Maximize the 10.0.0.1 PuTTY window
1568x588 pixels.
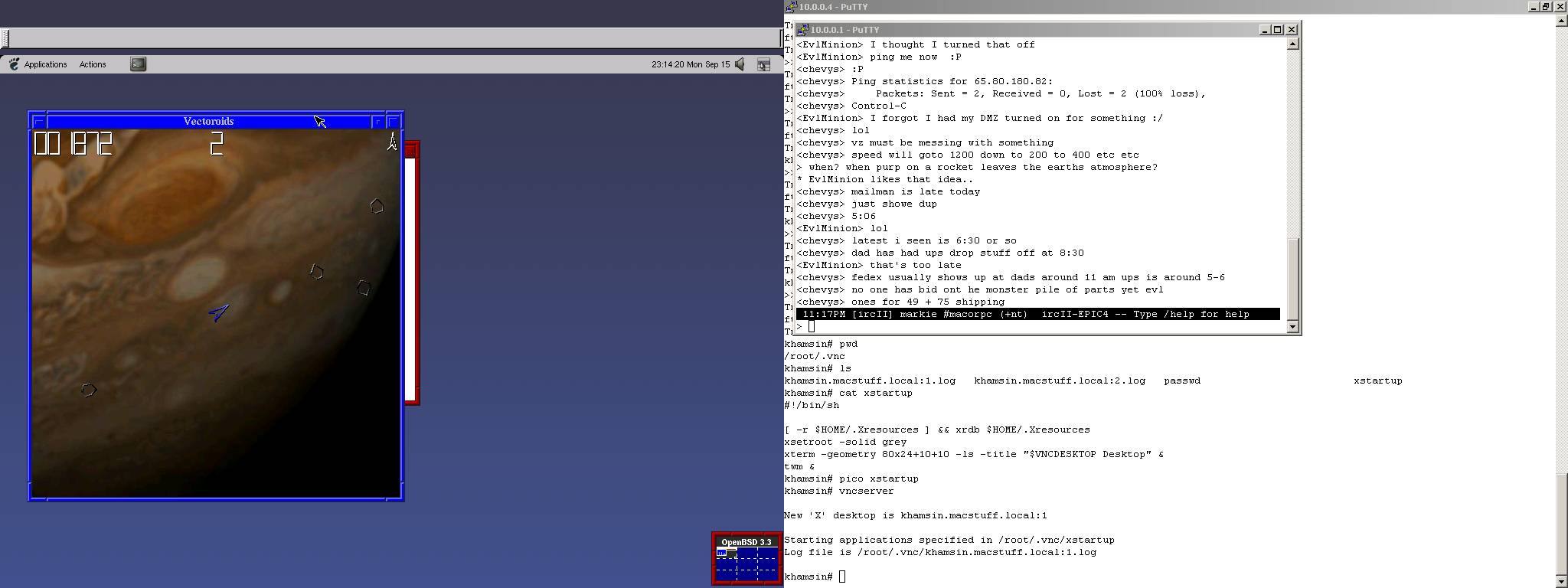pyautogui.click(x=1277, y=30)
